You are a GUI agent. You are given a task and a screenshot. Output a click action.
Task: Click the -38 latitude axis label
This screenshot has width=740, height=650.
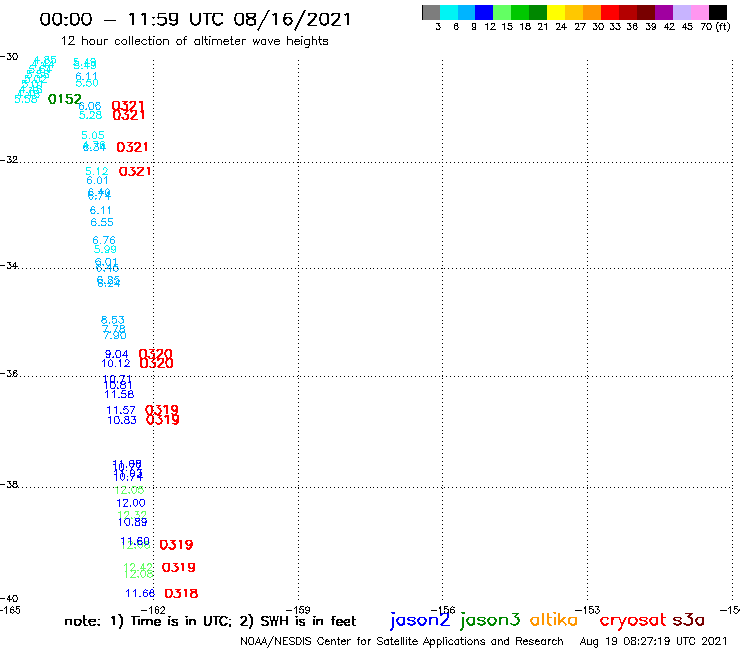[9, 484]
